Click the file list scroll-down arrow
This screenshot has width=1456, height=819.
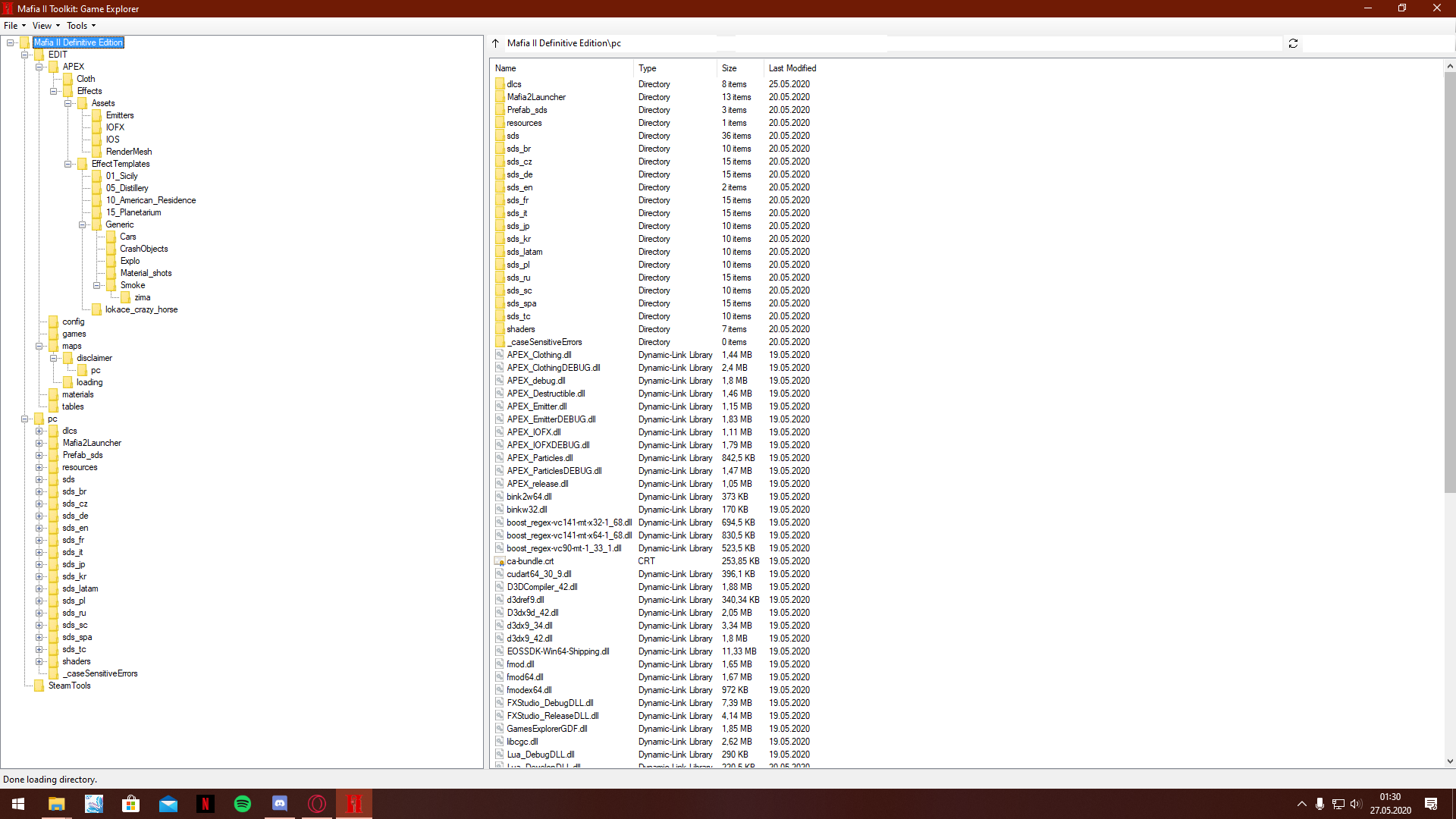(x=1449, y=761)
